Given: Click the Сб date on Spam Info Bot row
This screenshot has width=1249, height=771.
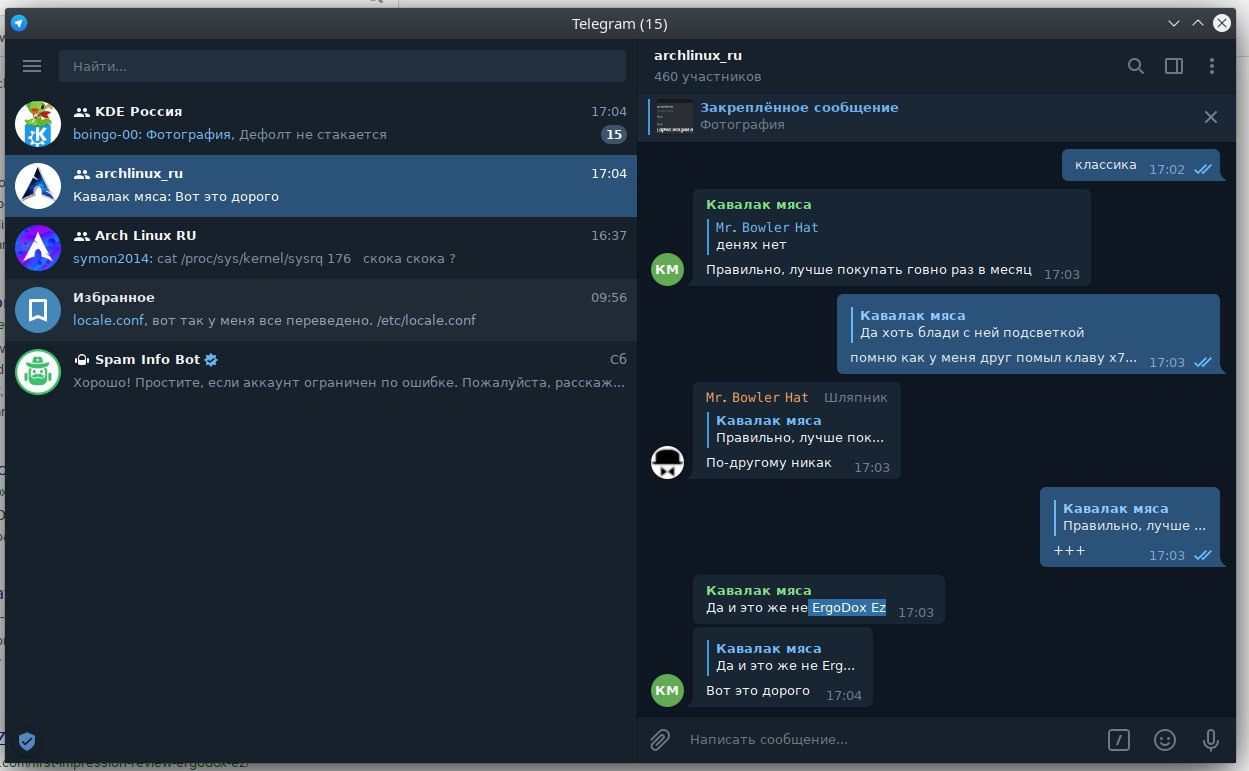Looking at the screenshot, I should coord(618,360).
